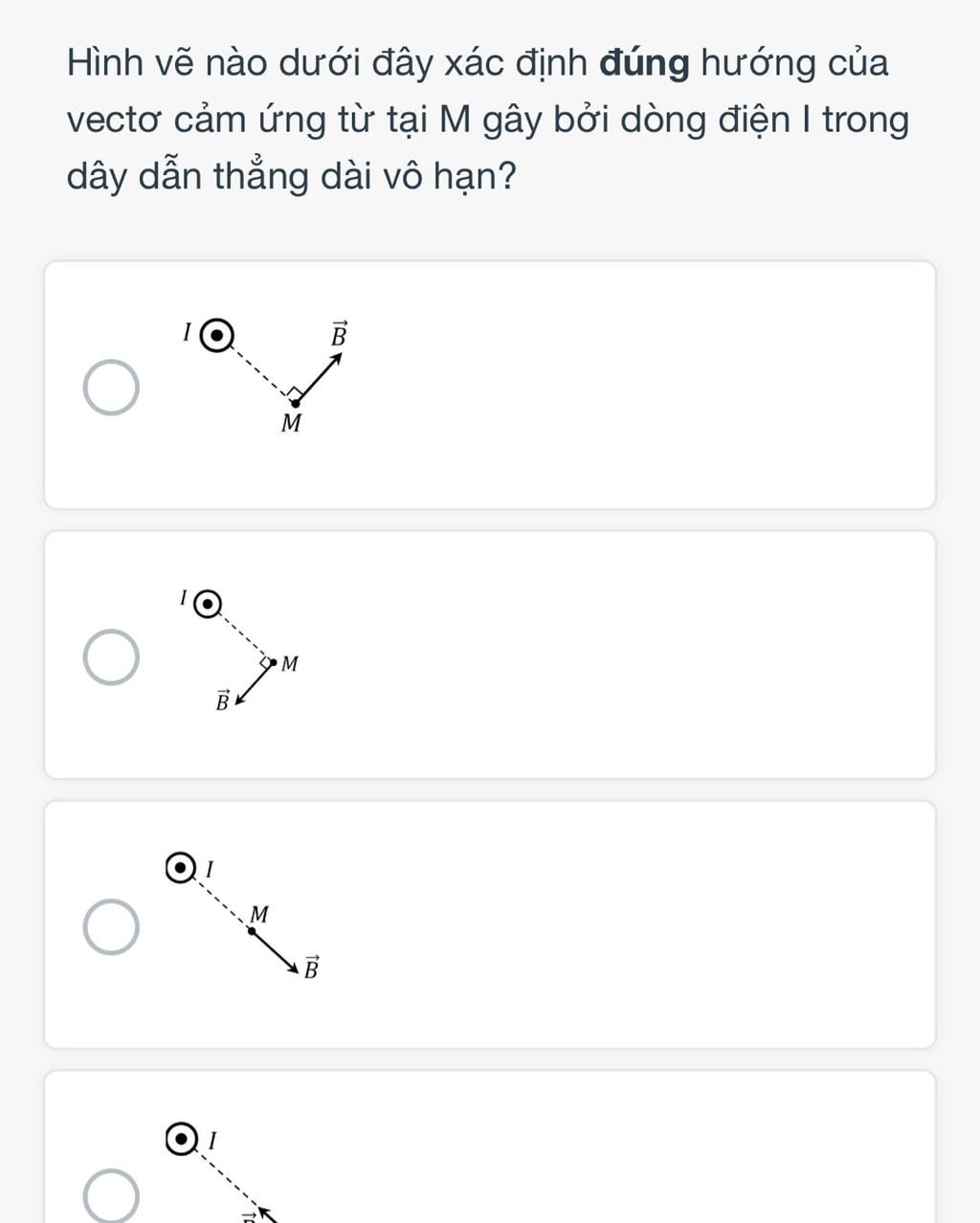Click point M label in first diagram

coord(291,424)
